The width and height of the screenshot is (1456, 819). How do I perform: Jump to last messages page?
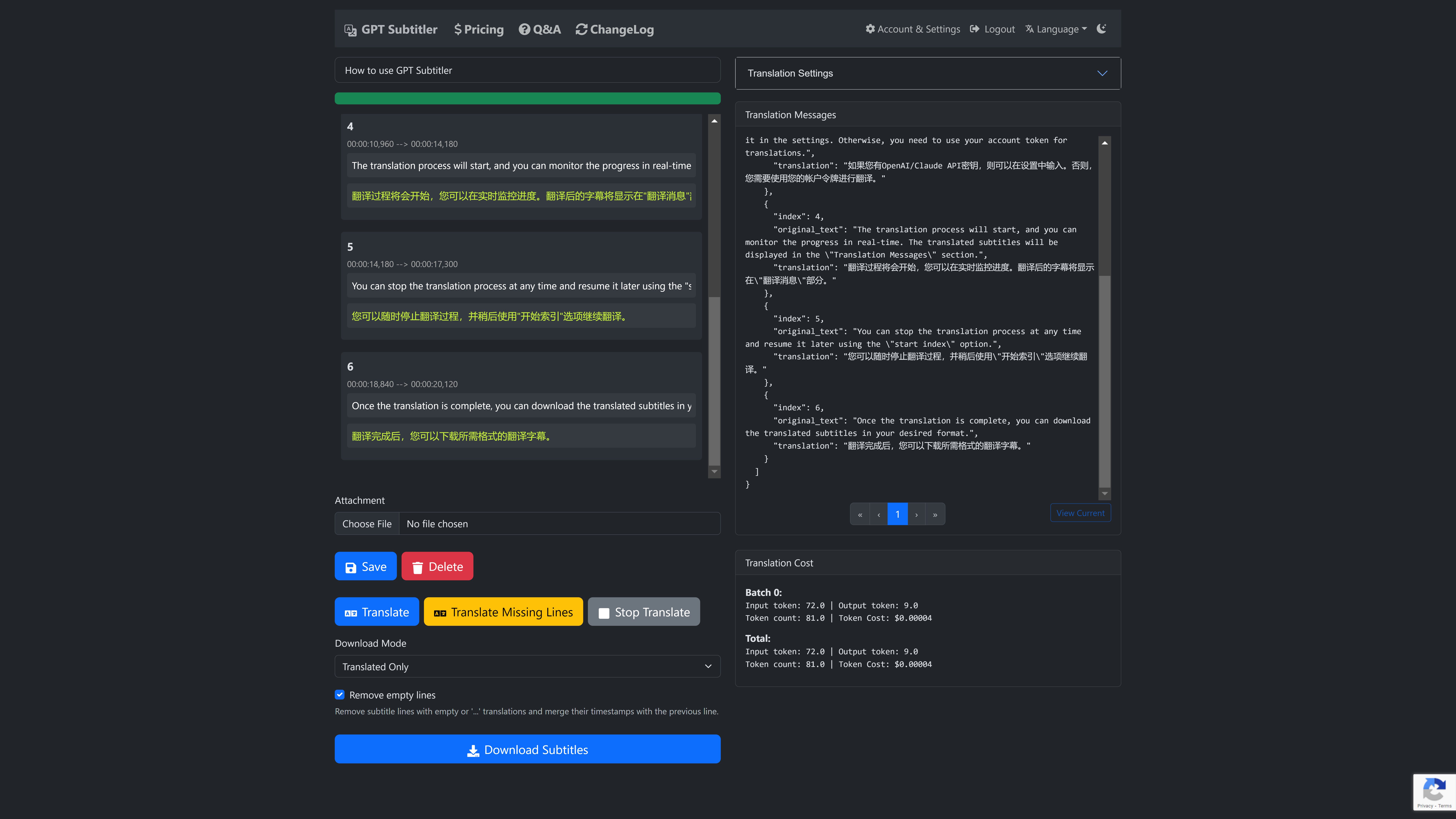(x=935, y=514)
